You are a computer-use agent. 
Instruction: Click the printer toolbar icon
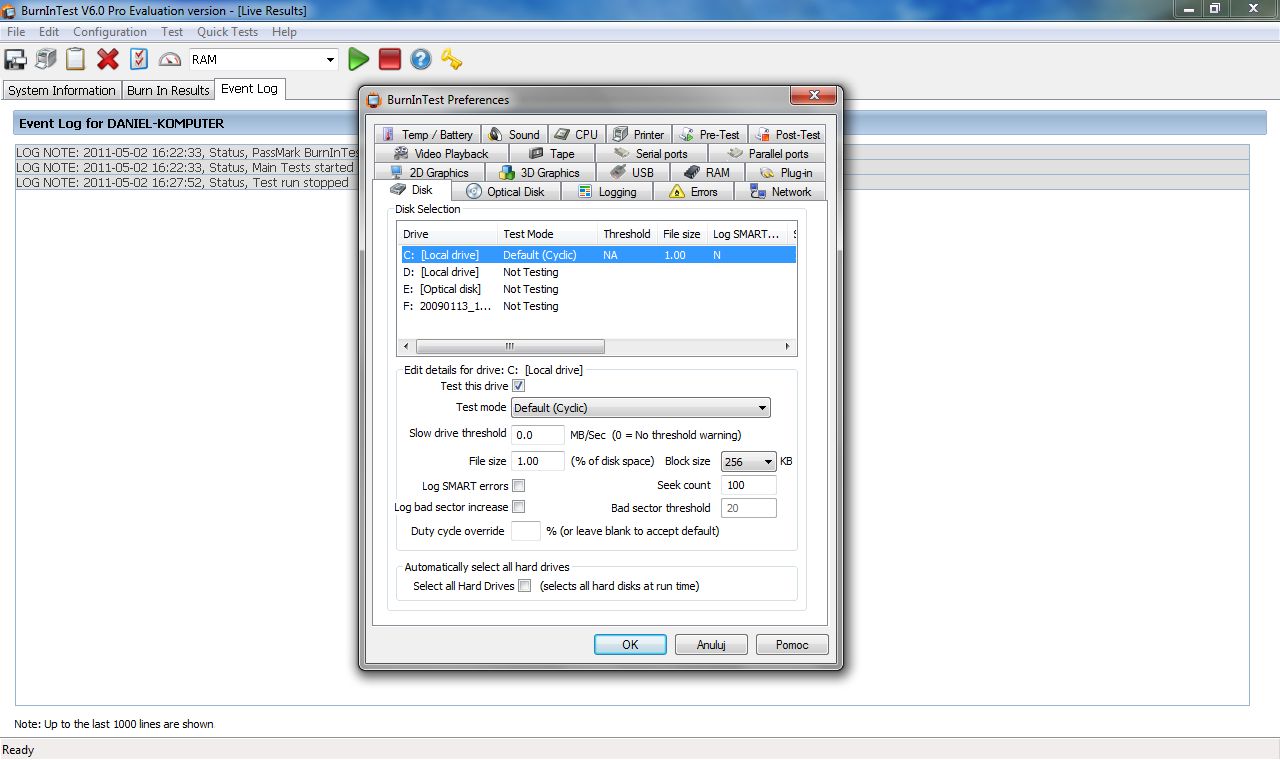45,59
